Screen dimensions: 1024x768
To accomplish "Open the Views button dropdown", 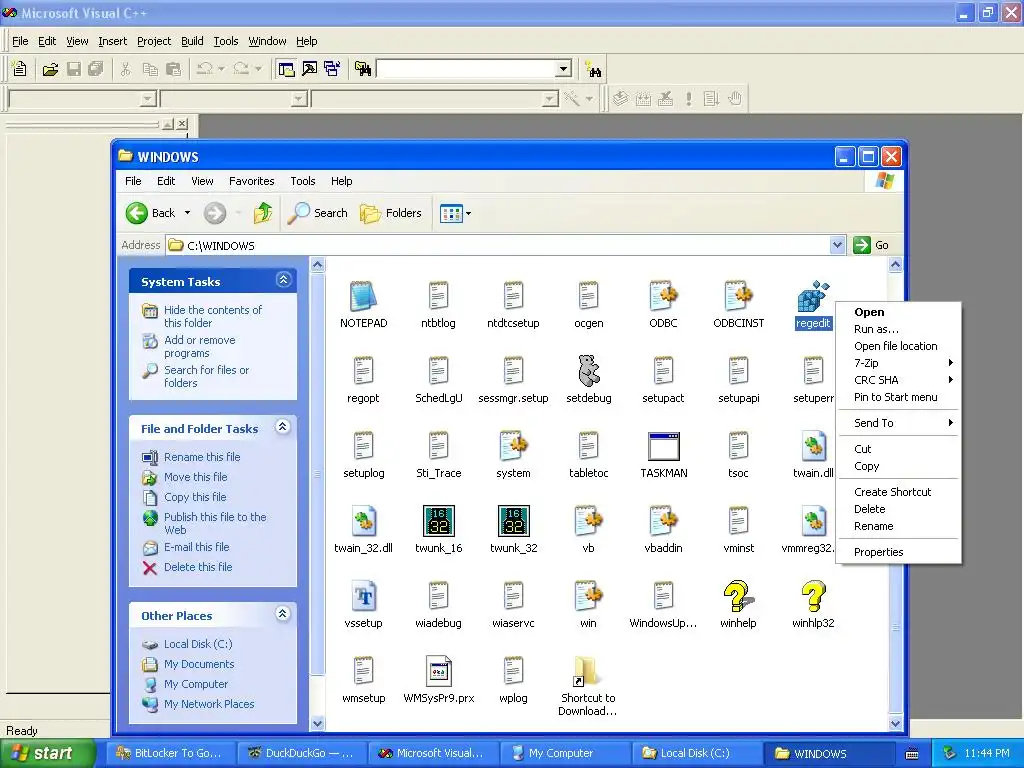I will click(x=468, y=213).
